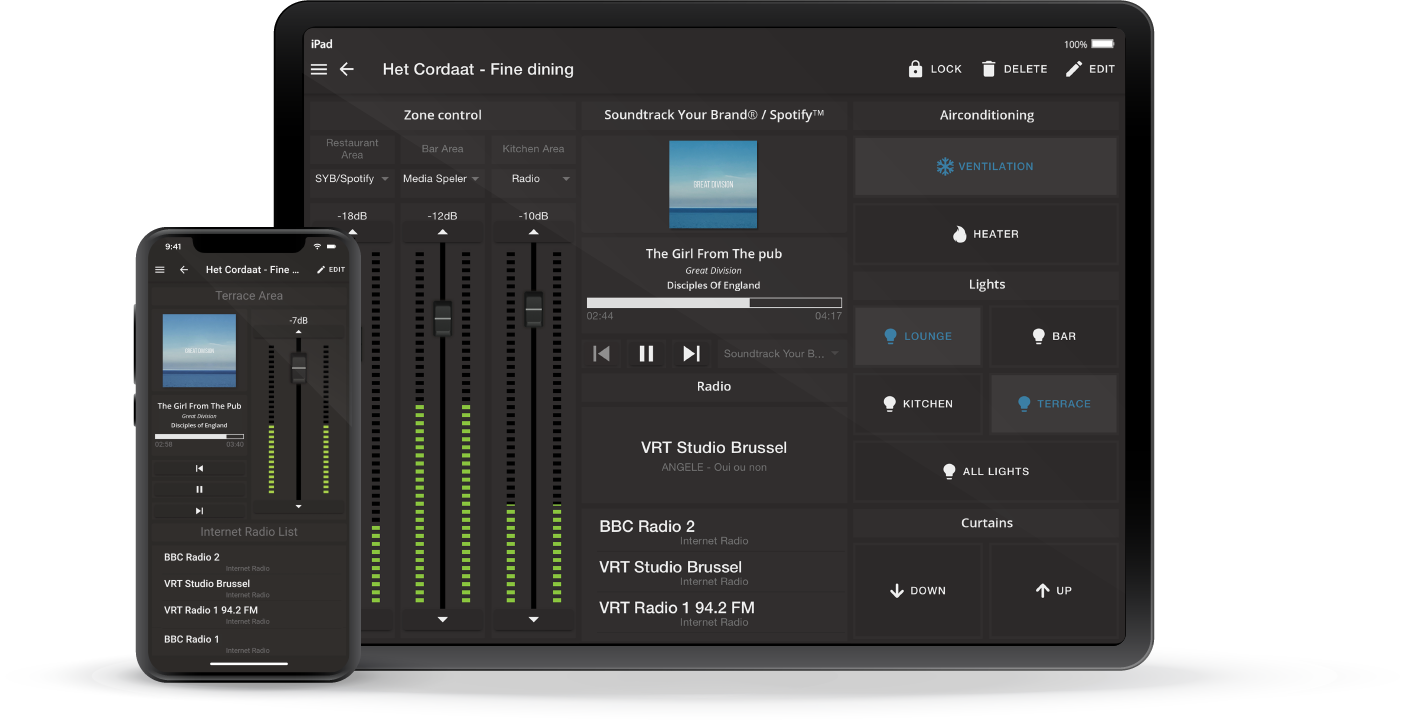Pause playback on iPad player

click(646, 353)
